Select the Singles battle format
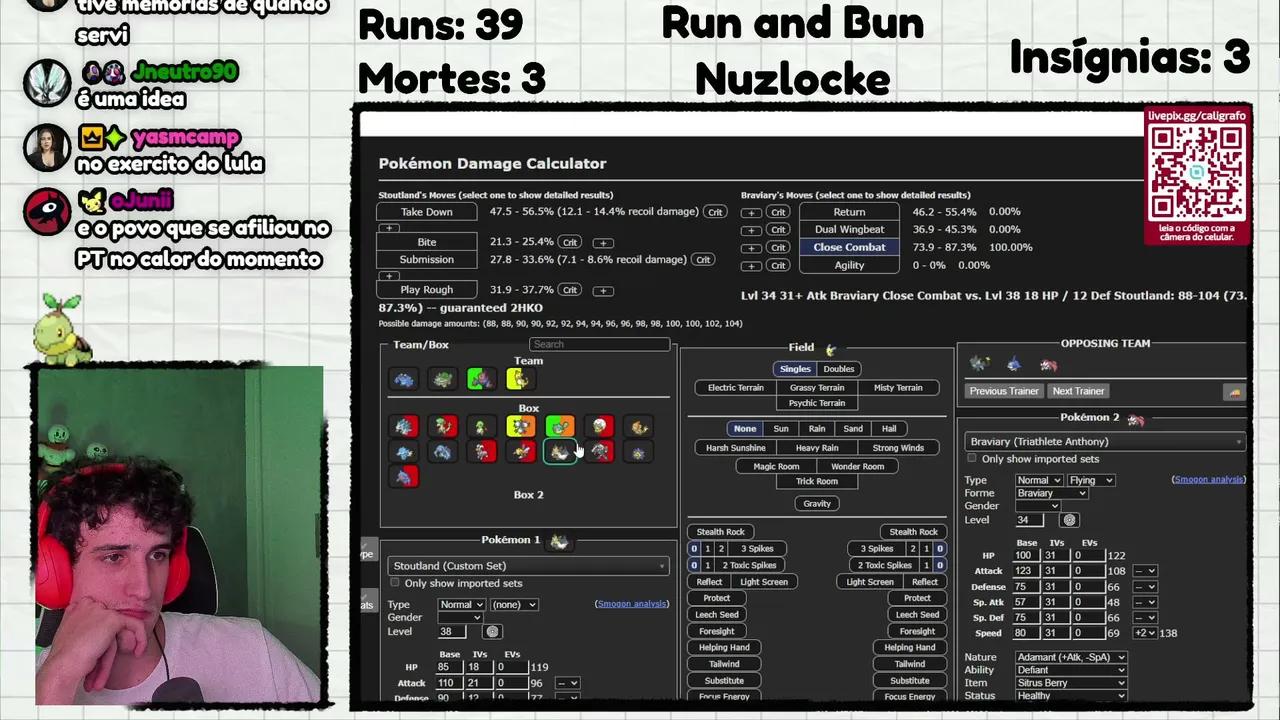Image resolution: width=1280 pixels, height=720 pixels. pos(795,369)
